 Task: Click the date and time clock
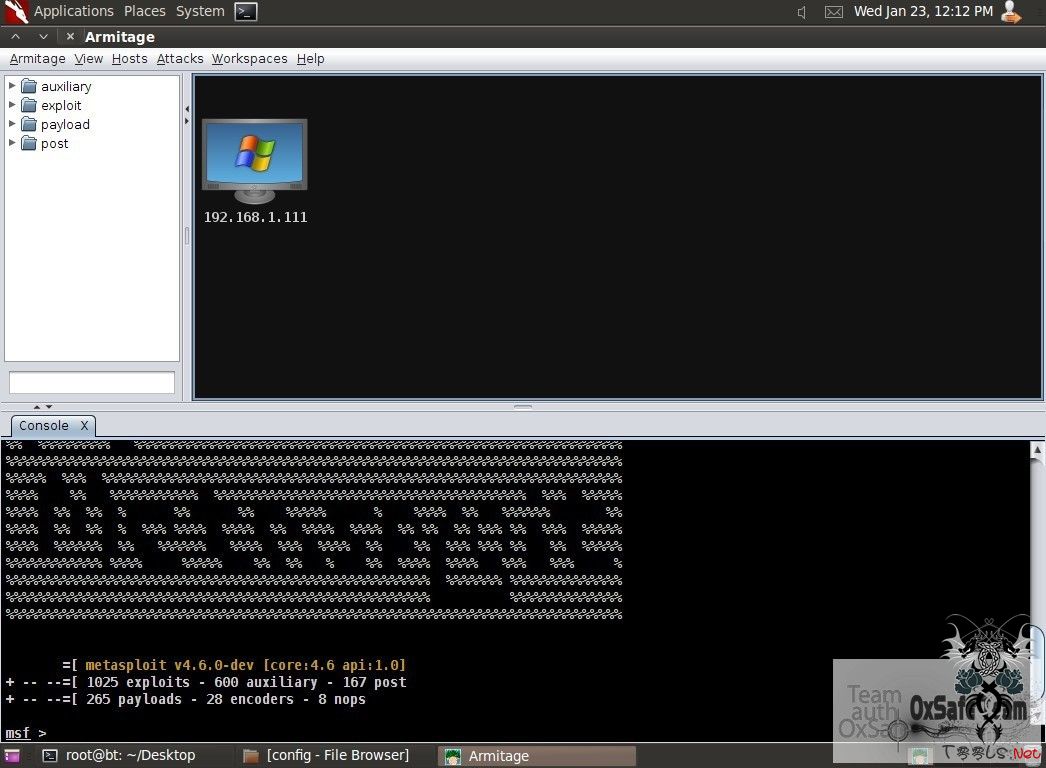coord(923,11)
